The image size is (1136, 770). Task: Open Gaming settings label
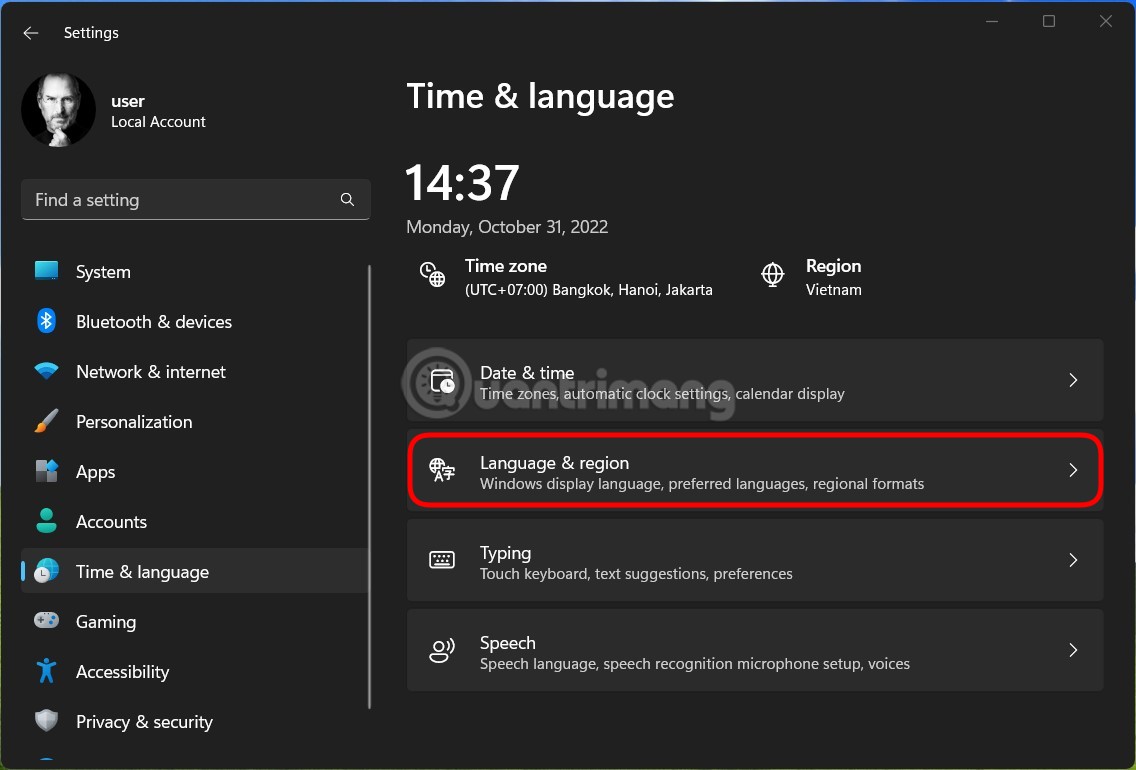(106, 622)
